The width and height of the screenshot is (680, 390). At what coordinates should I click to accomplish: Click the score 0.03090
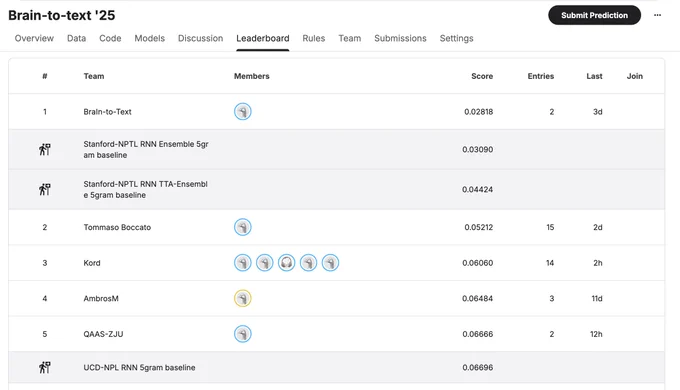477,149
